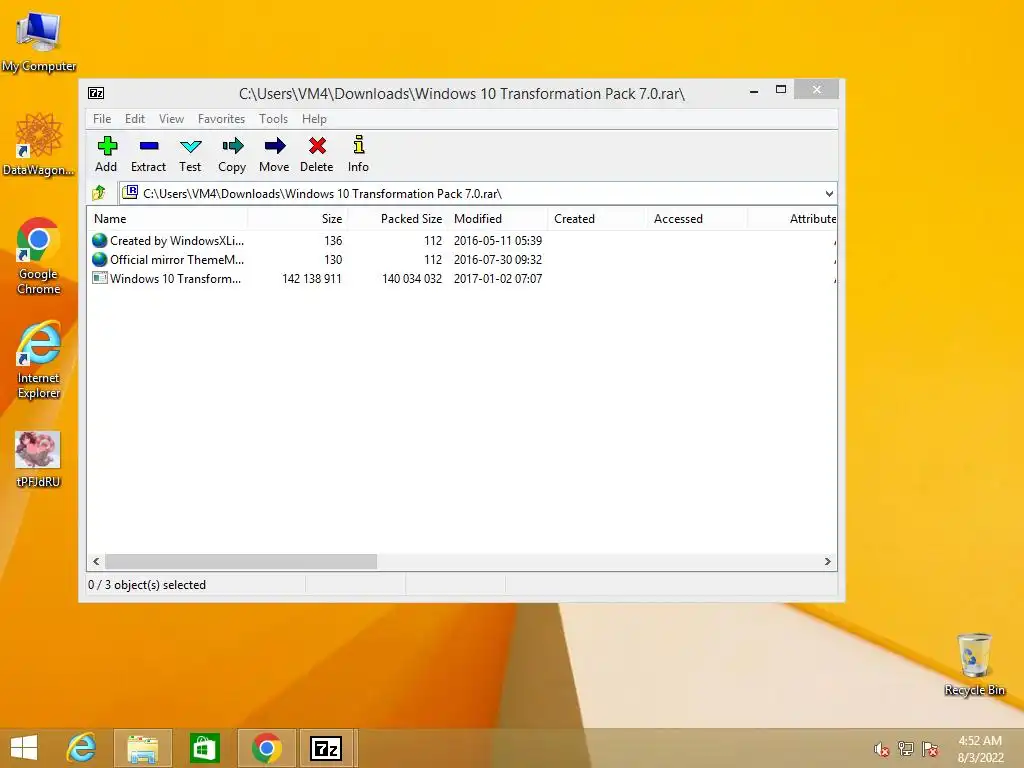The width and height of the screenshot is (1024, 768).
Task: Sort by Modified column header
Action: pos(498,219)
